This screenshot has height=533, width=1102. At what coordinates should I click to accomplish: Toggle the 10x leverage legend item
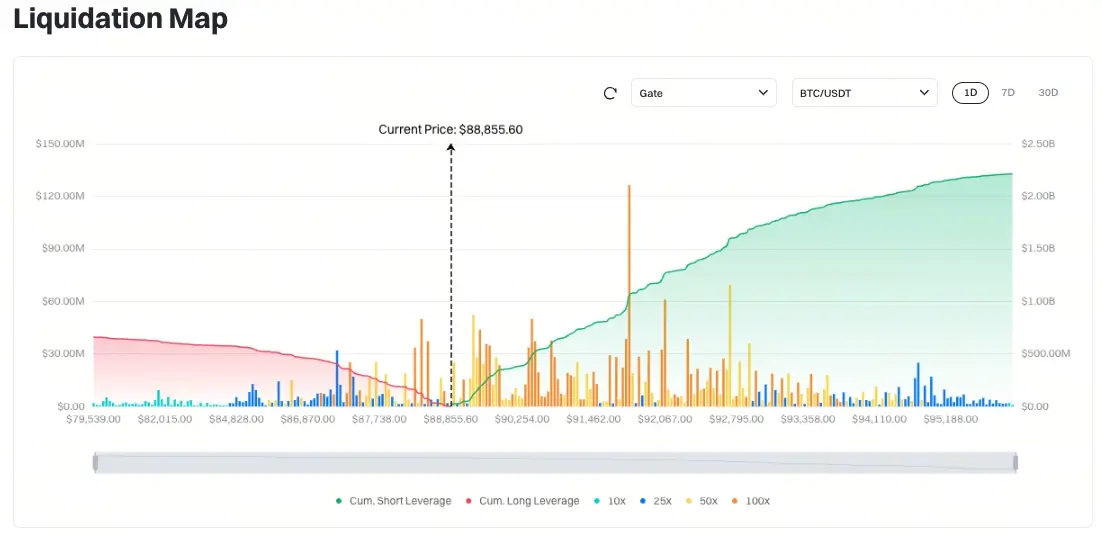(609, 501)
